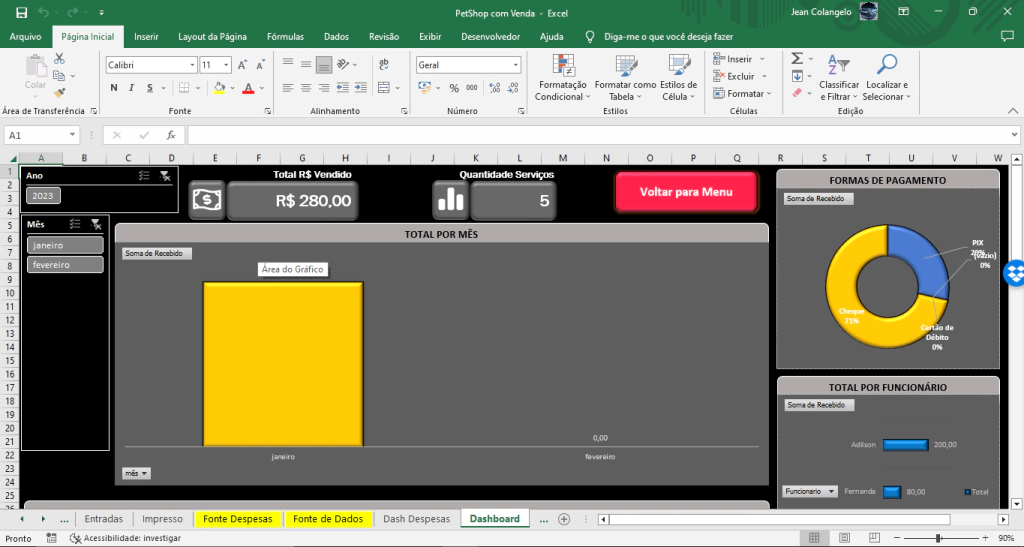
Task: Clear the filter on the Ano slicer
Action: (166, 175)
